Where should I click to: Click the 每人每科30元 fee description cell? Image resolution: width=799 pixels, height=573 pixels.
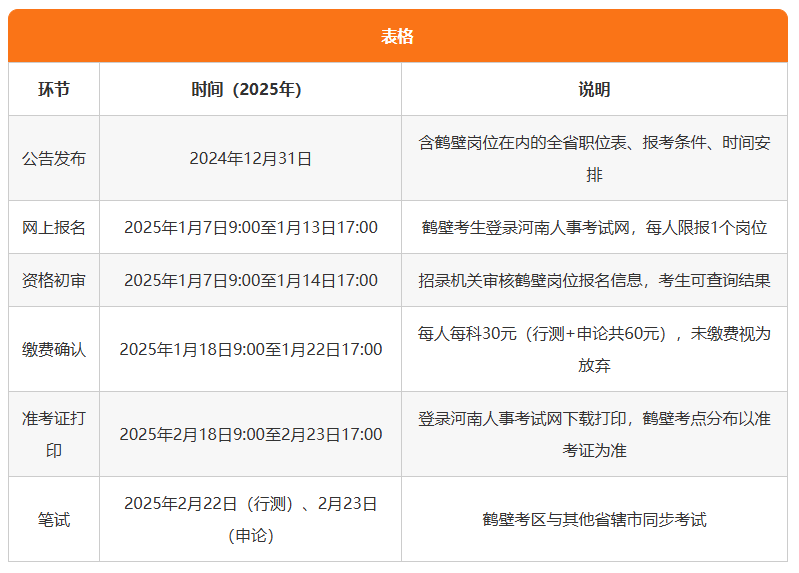point(594,349)
